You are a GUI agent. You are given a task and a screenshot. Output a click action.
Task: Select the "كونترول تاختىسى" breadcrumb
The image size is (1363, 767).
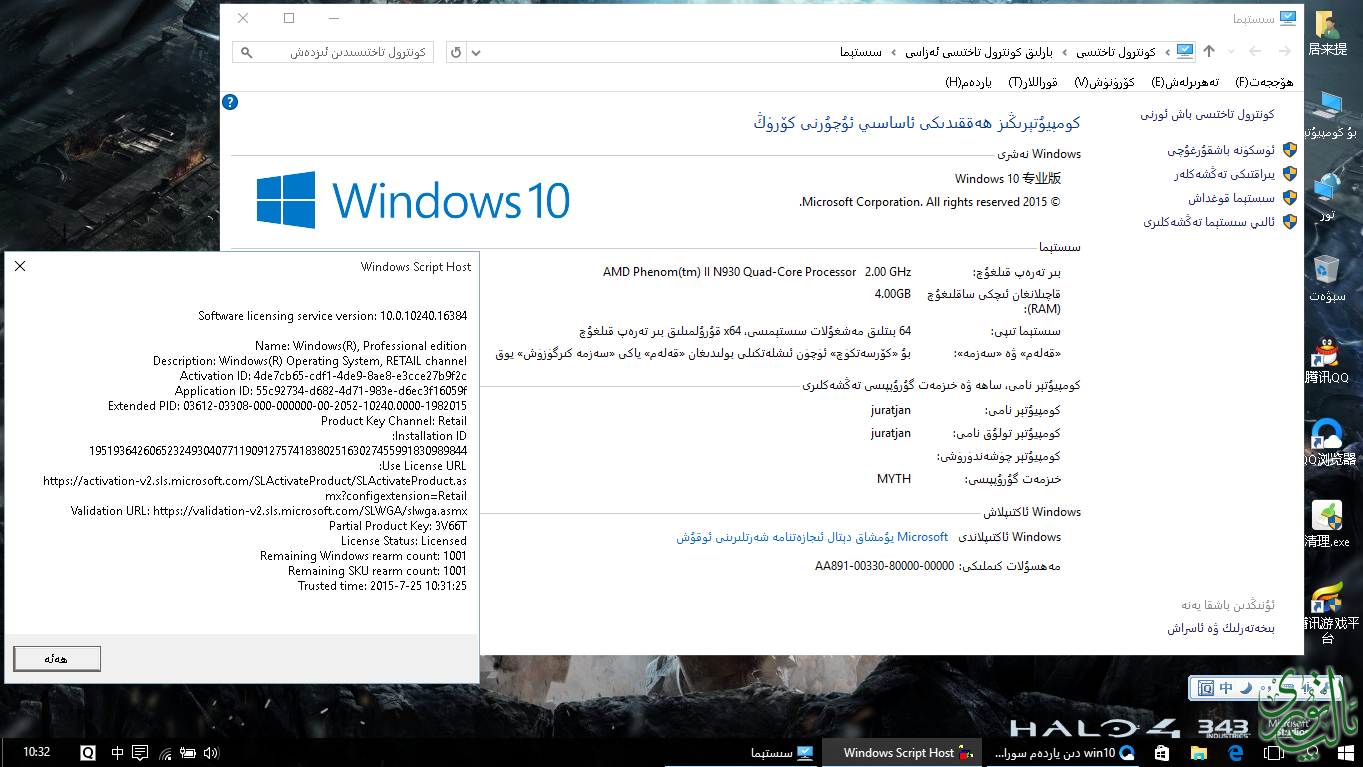click(1117, 52)
